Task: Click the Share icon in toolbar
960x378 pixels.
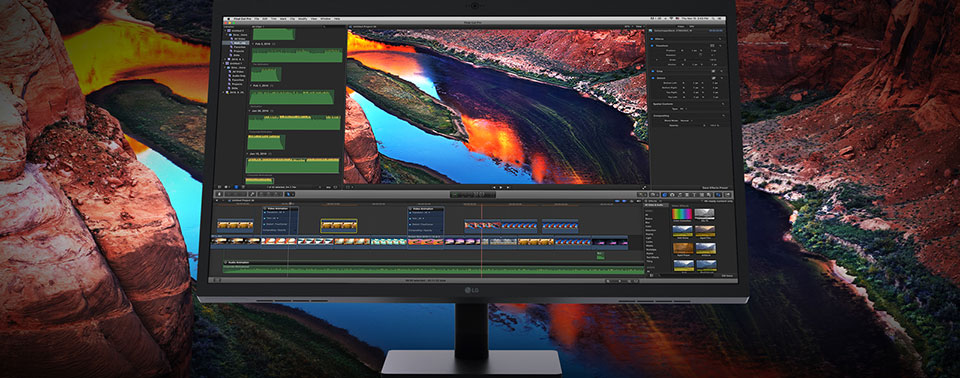Action: point(728,195)
